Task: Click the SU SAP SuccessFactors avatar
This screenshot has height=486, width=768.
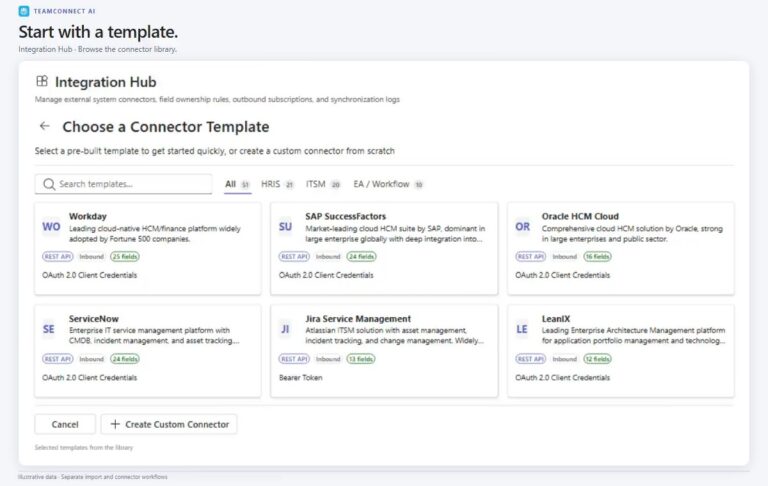Action: 285,227
